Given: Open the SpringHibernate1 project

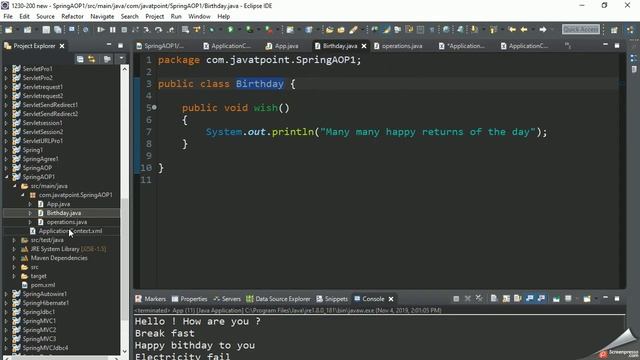Looking at the screenshot, I should point(45,303).
